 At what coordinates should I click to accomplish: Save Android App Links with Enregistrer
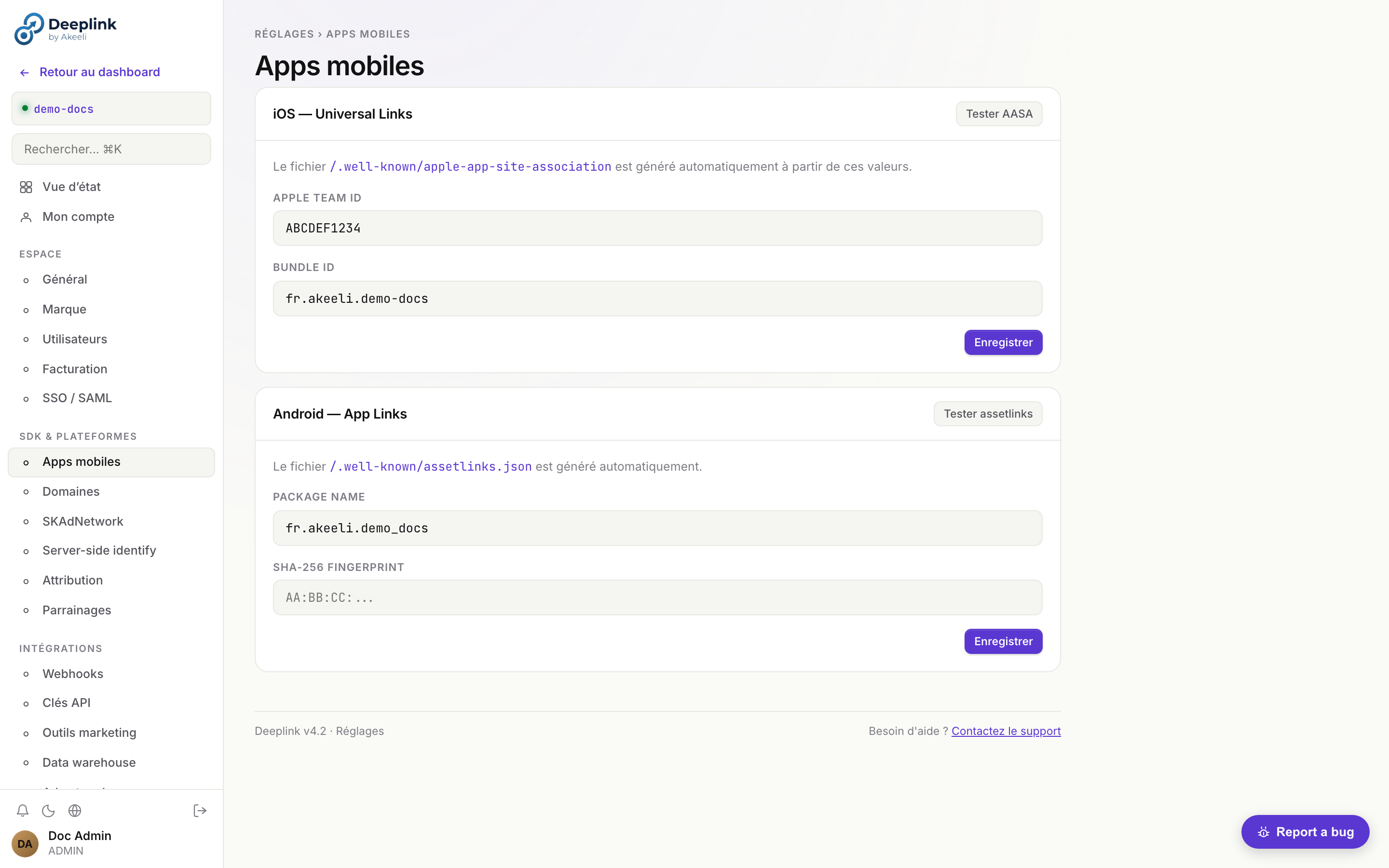click(1003, 642)
